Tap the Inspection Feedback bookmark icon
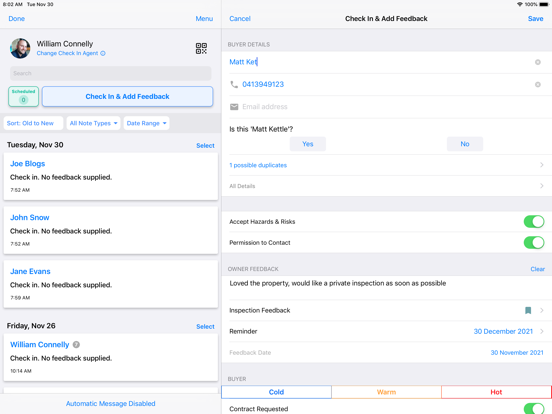The width and height of the screenshot is (552, 414). click(x=528, y=310)
